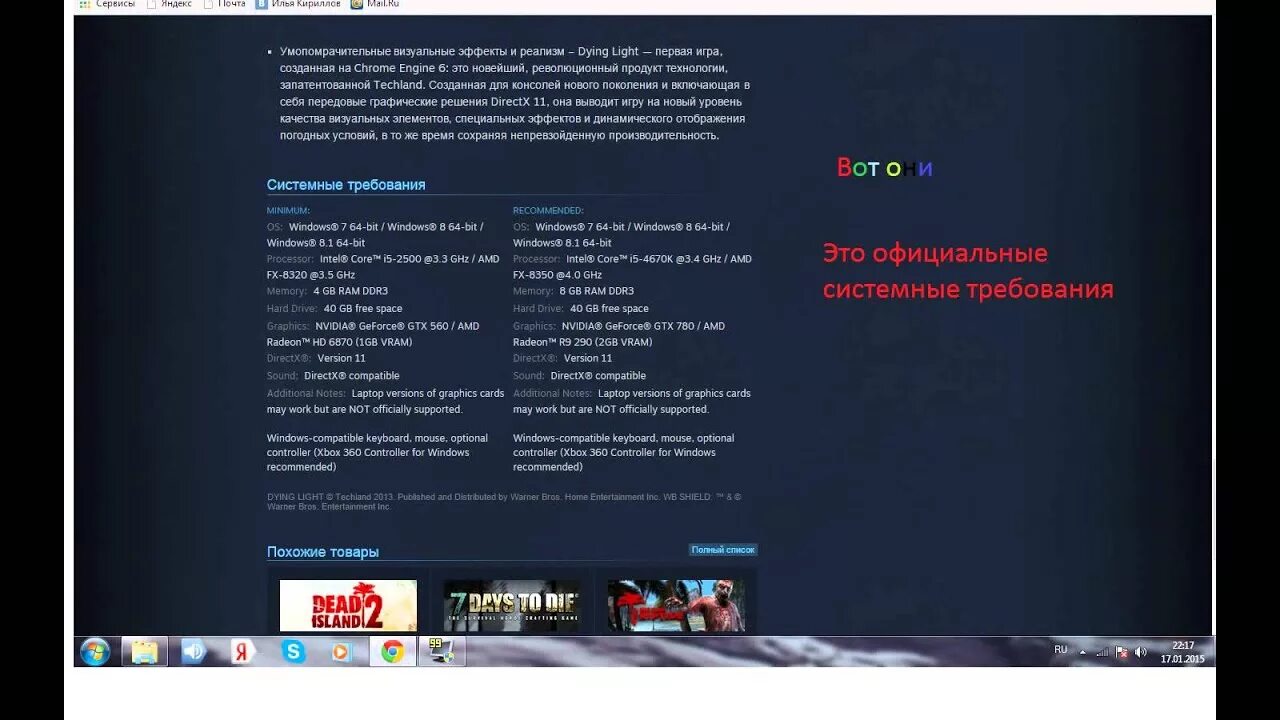Open the Илья Кириллов VK bookmark
This screenshot has height=720, width=1280.
tap(298, 4)
